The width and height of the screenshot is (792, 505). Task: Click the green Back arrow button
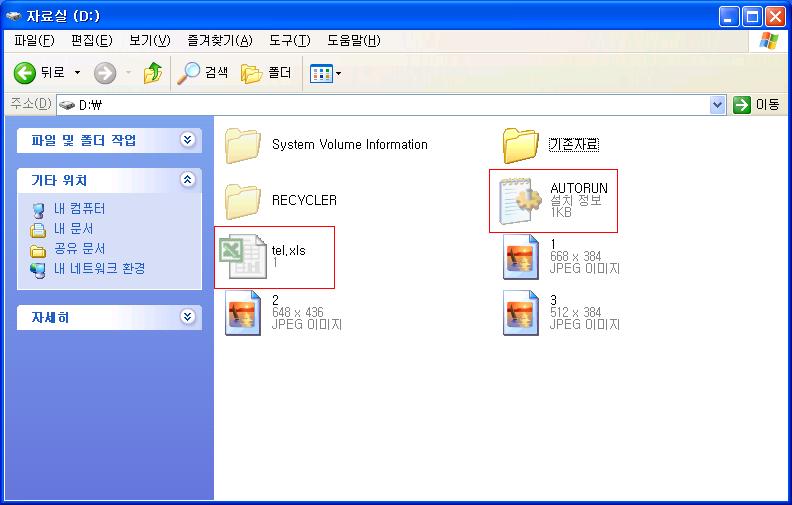(24, 73)
